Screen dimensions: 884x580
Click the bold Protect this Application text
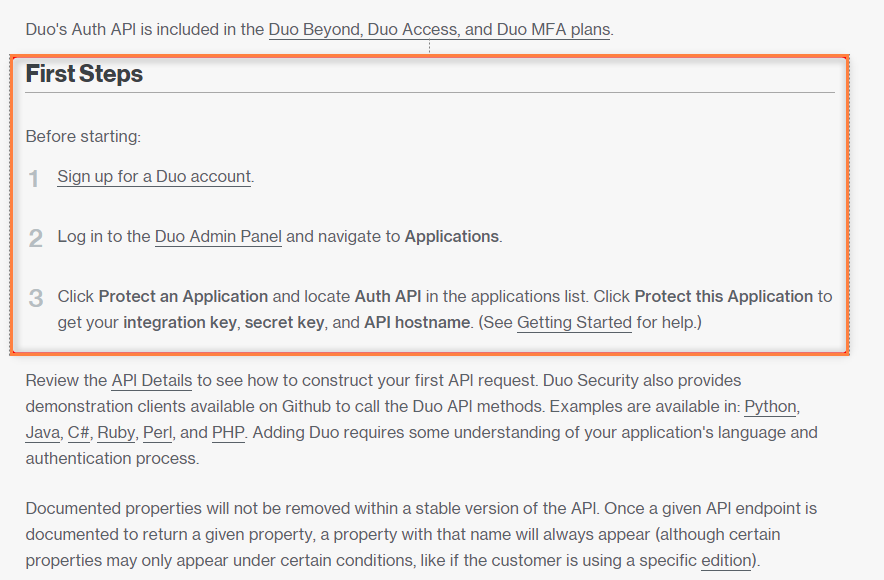723,296
